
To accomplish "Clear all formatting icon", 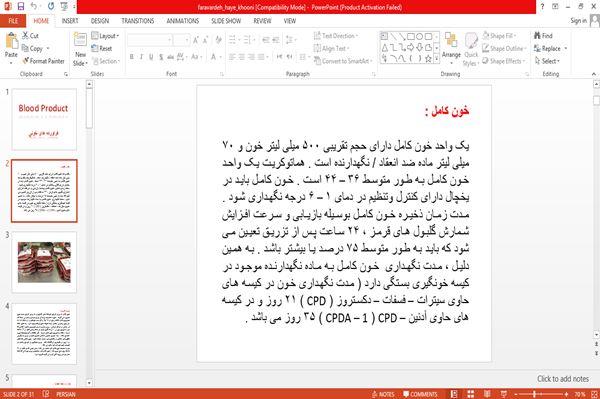I will (x=218, y=40).
